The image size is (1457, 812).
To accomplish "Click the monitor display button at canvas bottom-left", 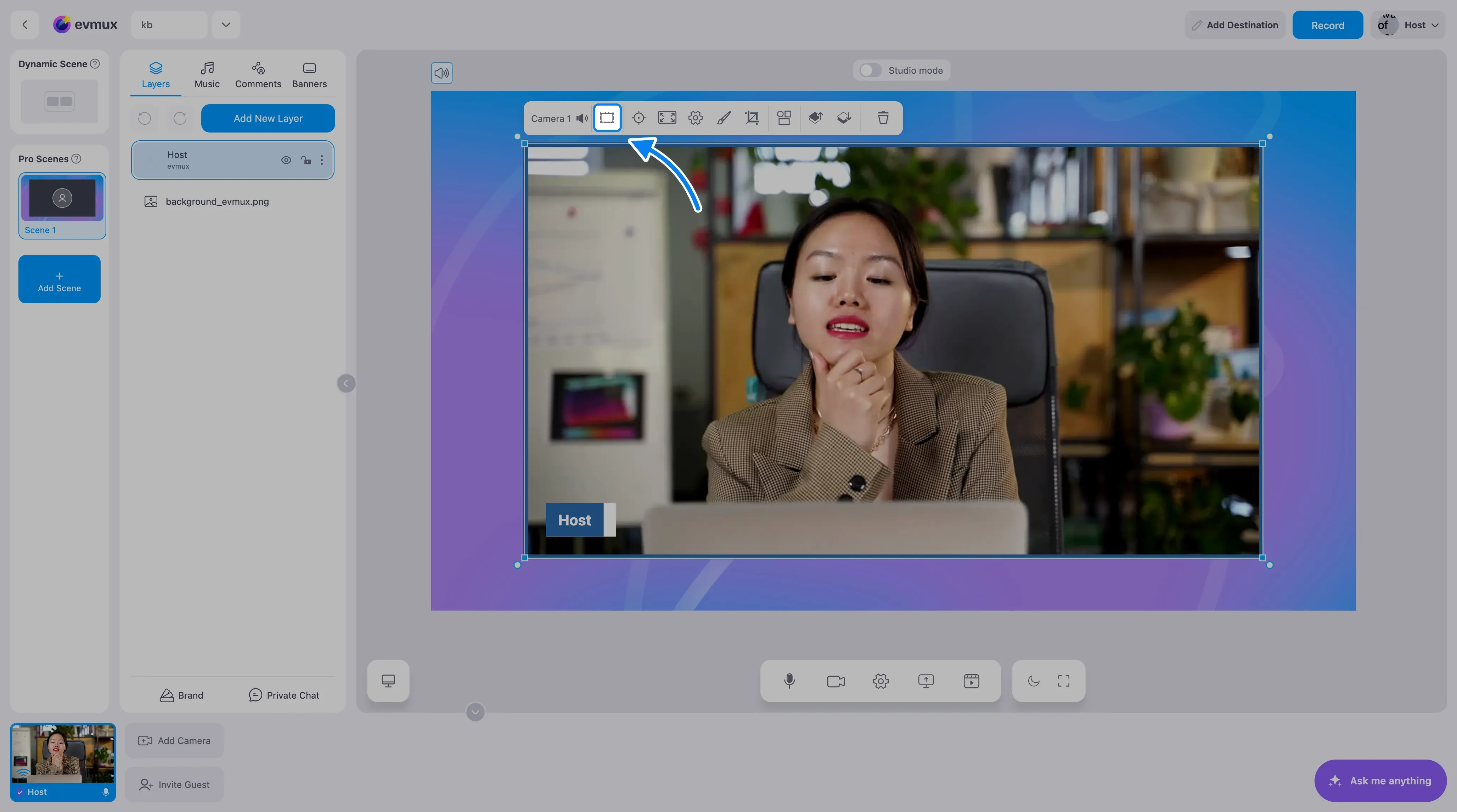I will point(388,681).
